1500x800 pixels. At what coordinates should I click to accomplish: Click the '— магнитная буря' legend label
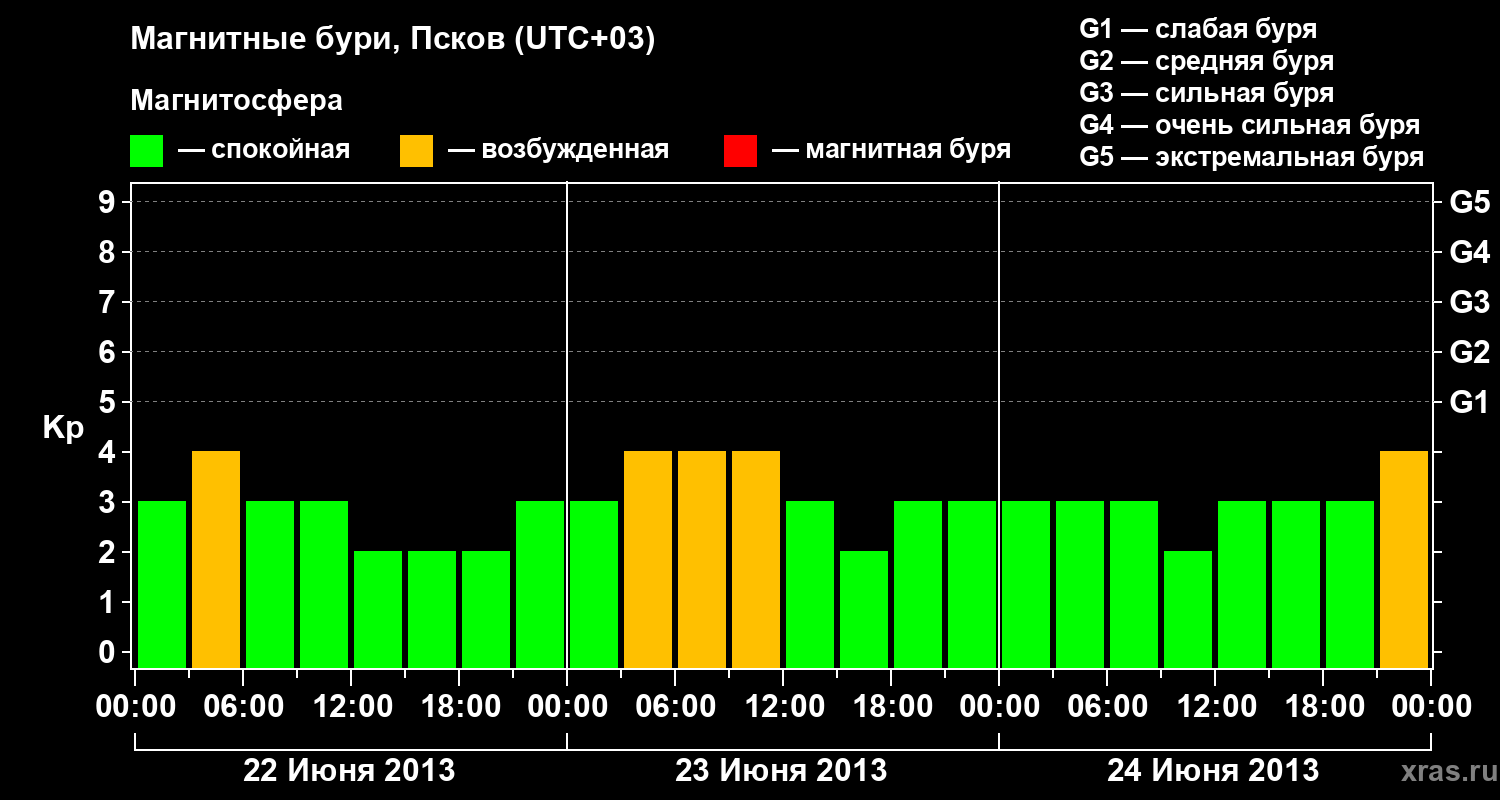(891, 150)
